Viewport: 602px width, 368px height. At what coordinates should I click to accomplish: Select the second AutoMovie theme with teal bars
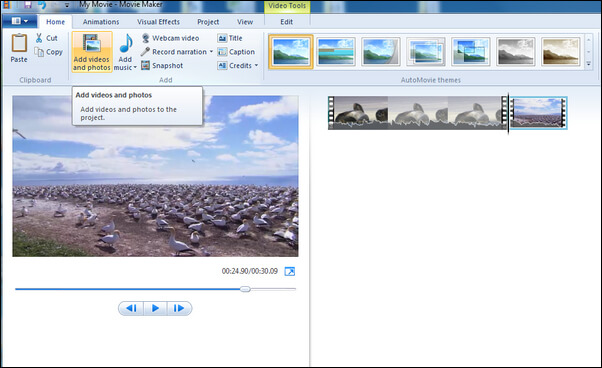336,52
